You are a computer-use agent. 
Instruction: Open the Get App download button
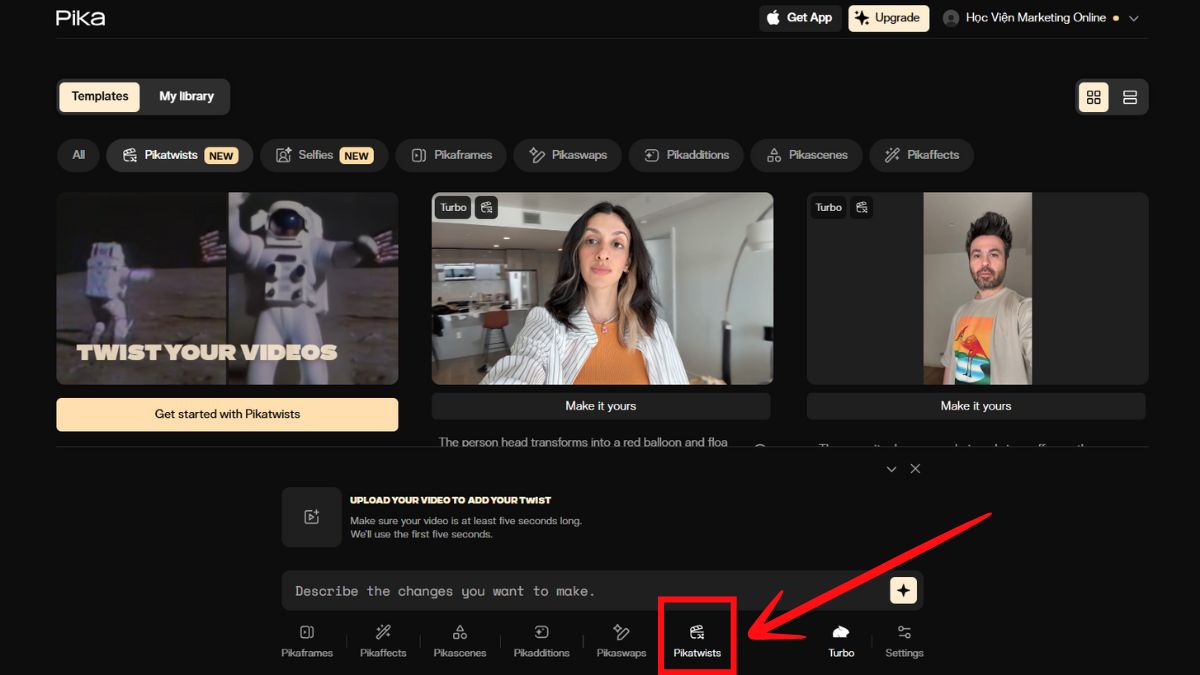(x=800, y=18)
